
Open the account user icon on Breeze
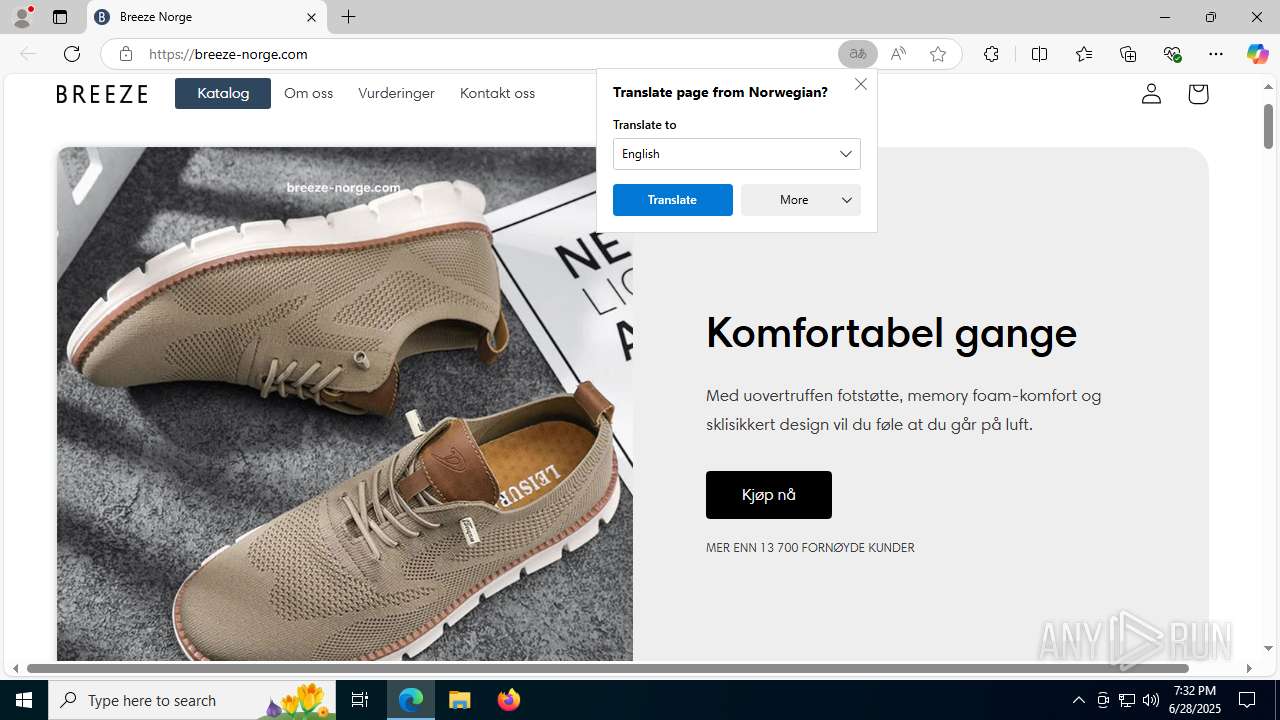click(1151, 93)
